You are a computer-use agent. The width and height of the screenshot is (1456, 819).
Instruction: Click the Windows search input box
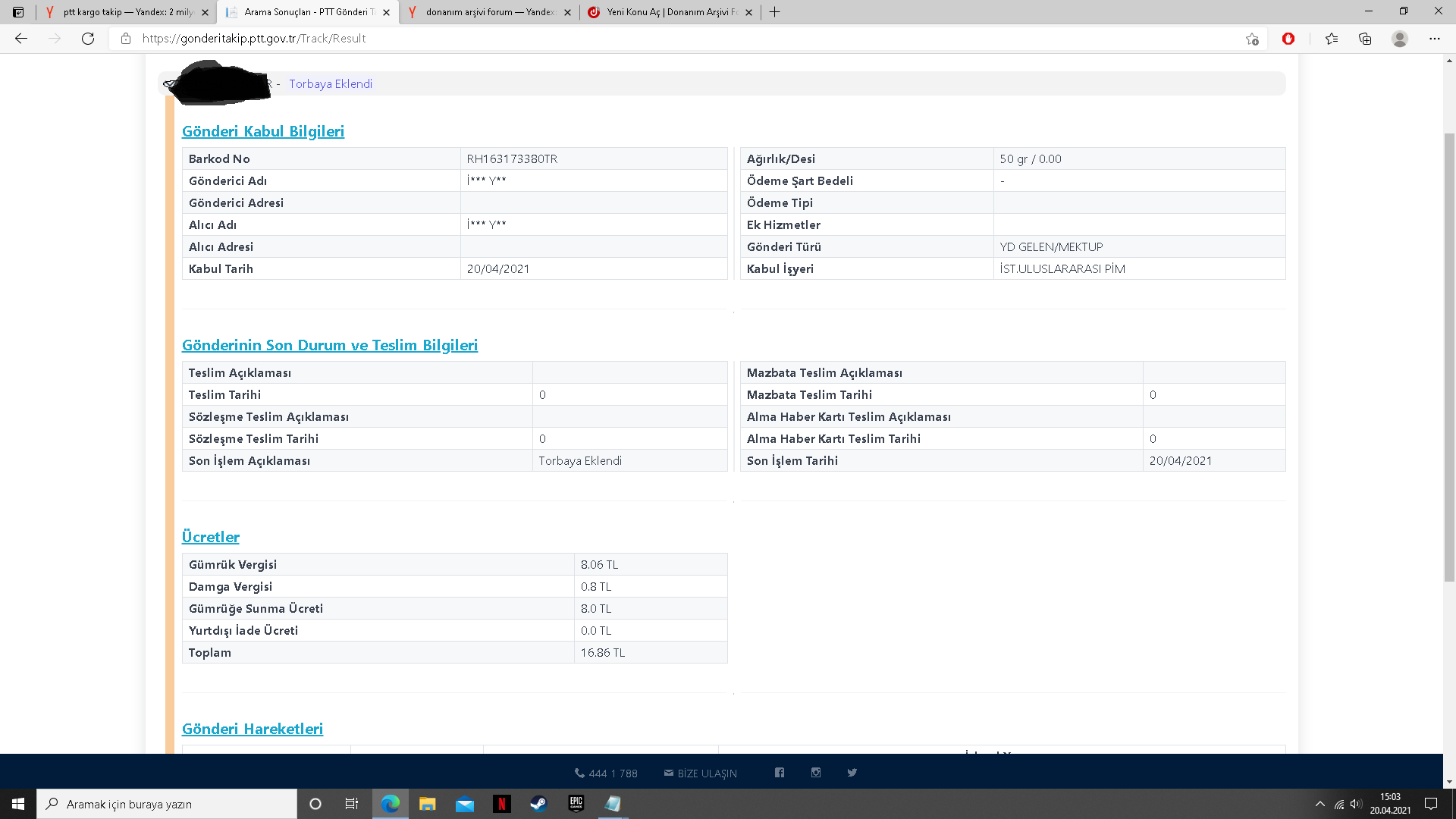(x=167, y=804)
